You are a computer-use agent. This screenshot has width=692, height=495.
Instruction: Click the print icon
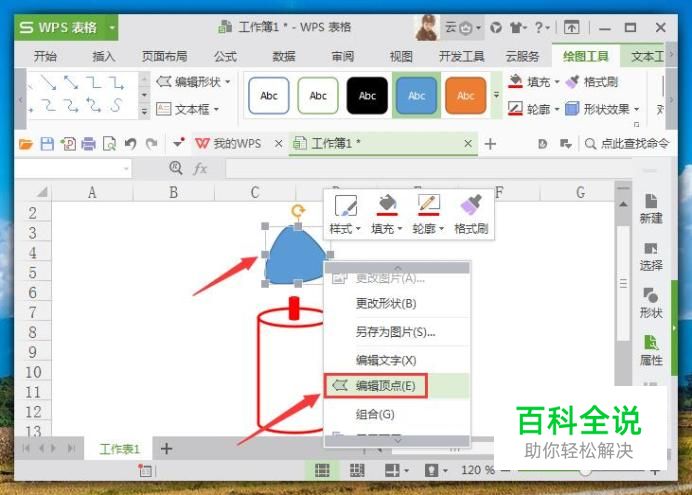click(x=89, y=144)
